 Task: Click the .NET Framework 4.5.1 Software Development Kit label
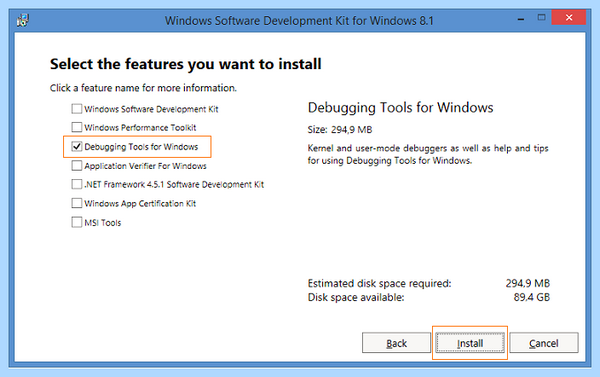[x=174, y=184]
